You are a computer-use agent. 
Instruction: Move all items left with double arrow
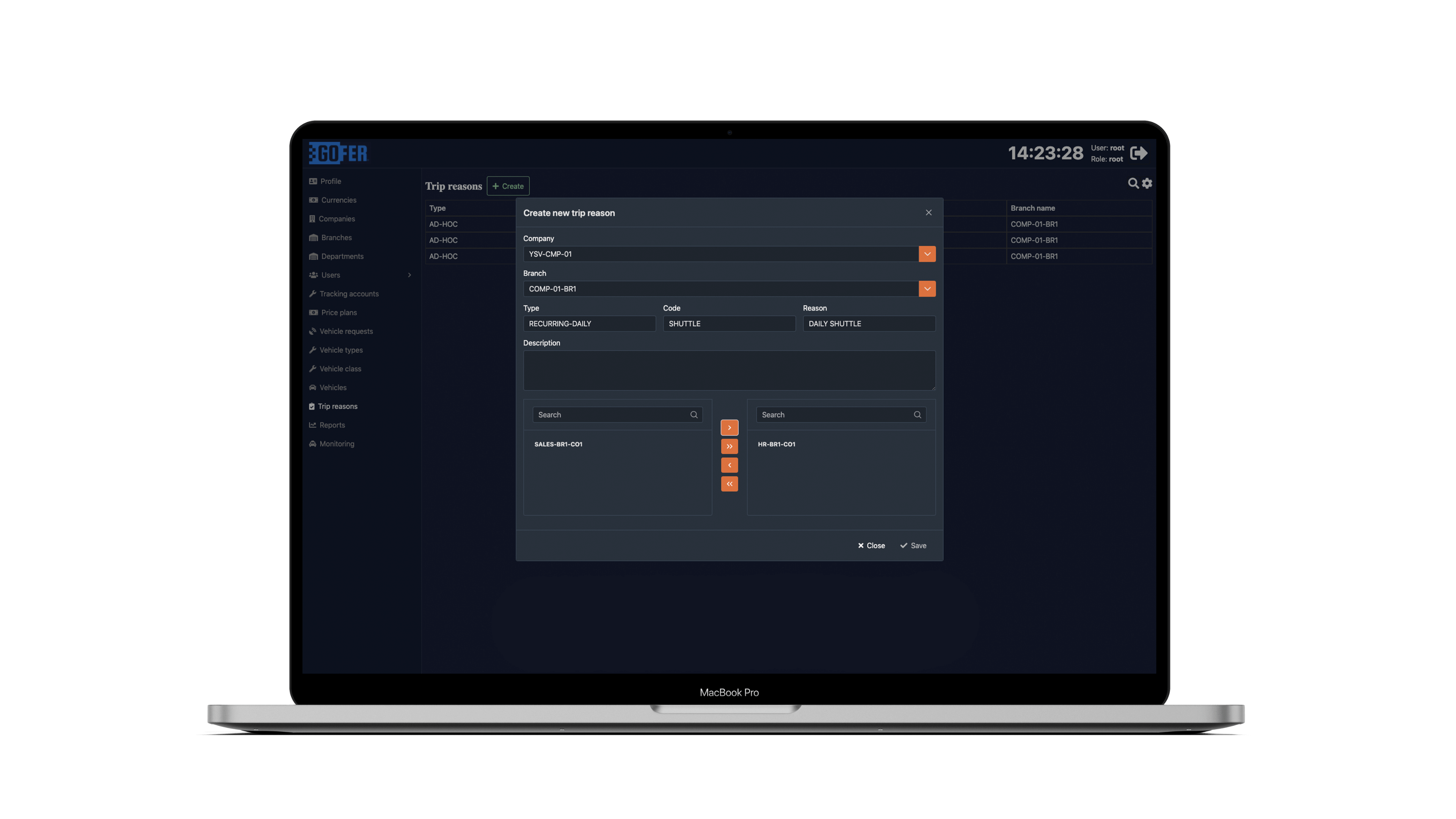[x=729, y=484]
